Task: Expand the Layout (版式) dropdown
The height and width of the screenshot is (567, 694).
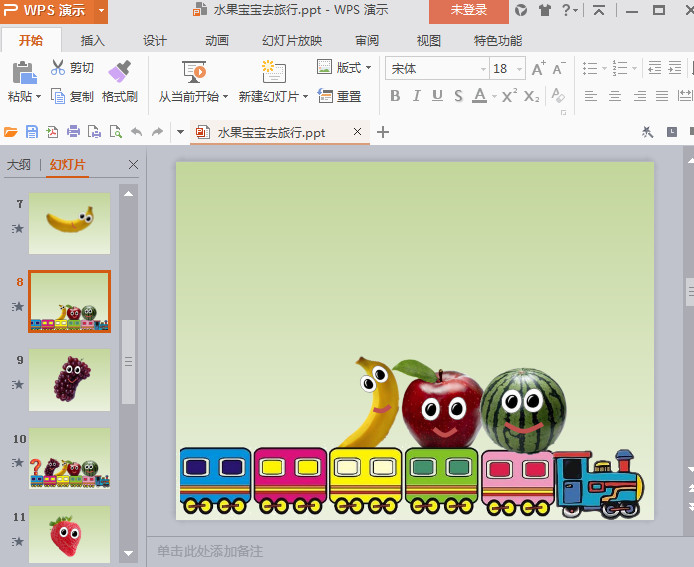Action: click(x=368, y=68)
